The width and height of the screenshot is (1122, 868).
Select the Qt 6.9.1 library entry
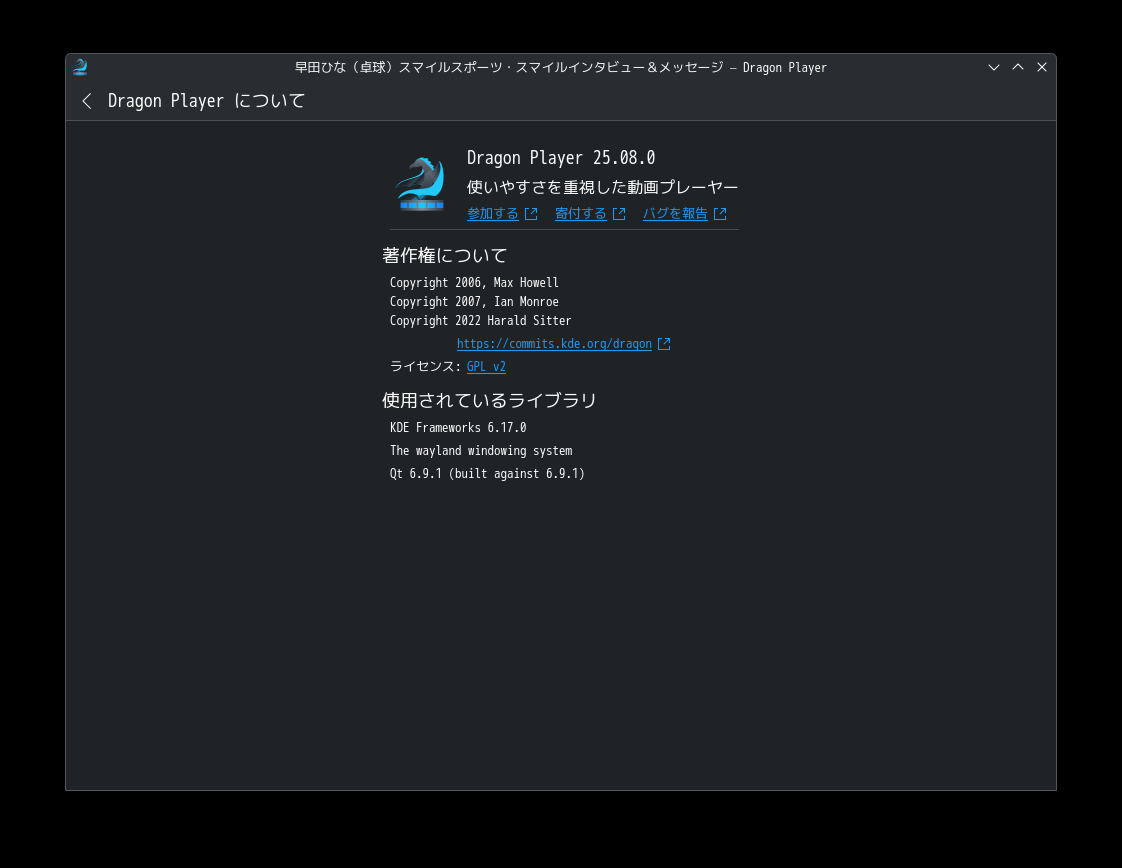click(x=487, y=473)
